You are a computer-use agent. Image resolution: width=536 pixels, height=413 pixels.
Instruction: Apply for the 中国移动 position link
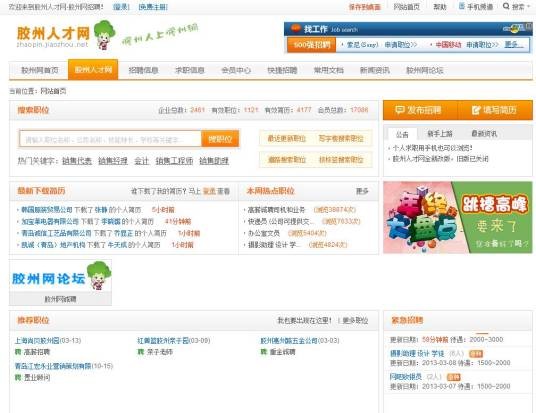coord(482,45)
